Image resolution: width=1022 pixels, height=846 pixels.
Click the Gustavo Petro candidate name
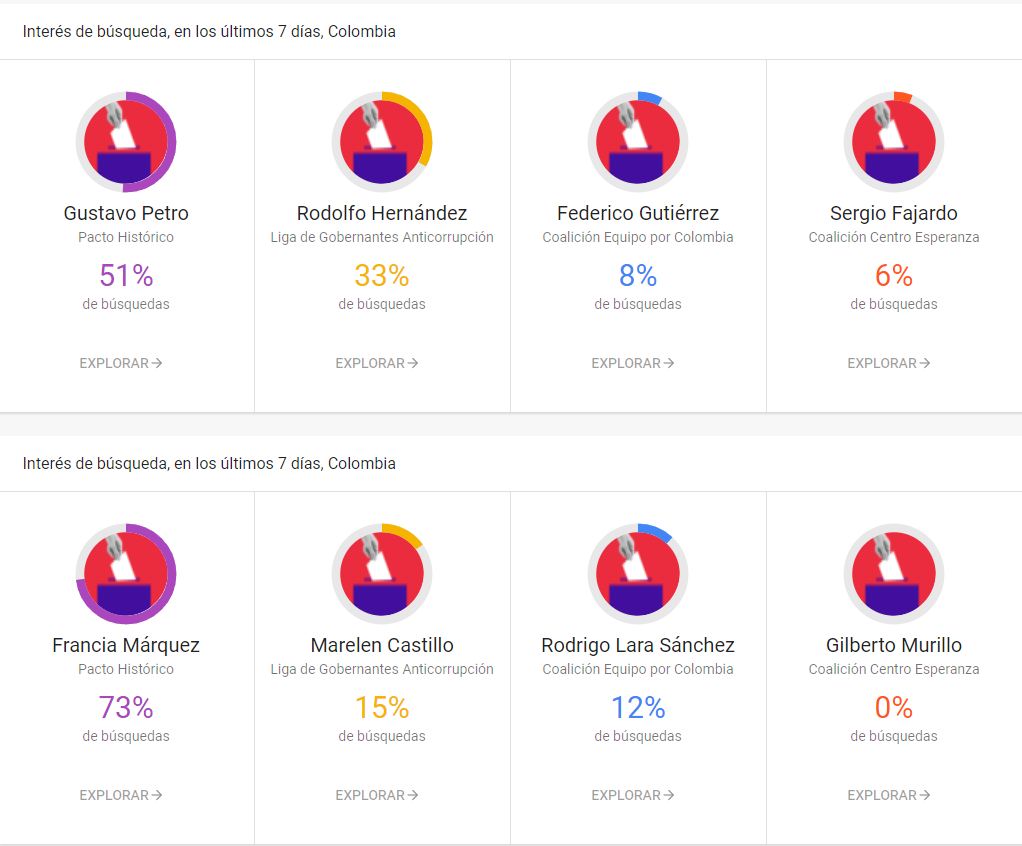[x=126, y=213]
